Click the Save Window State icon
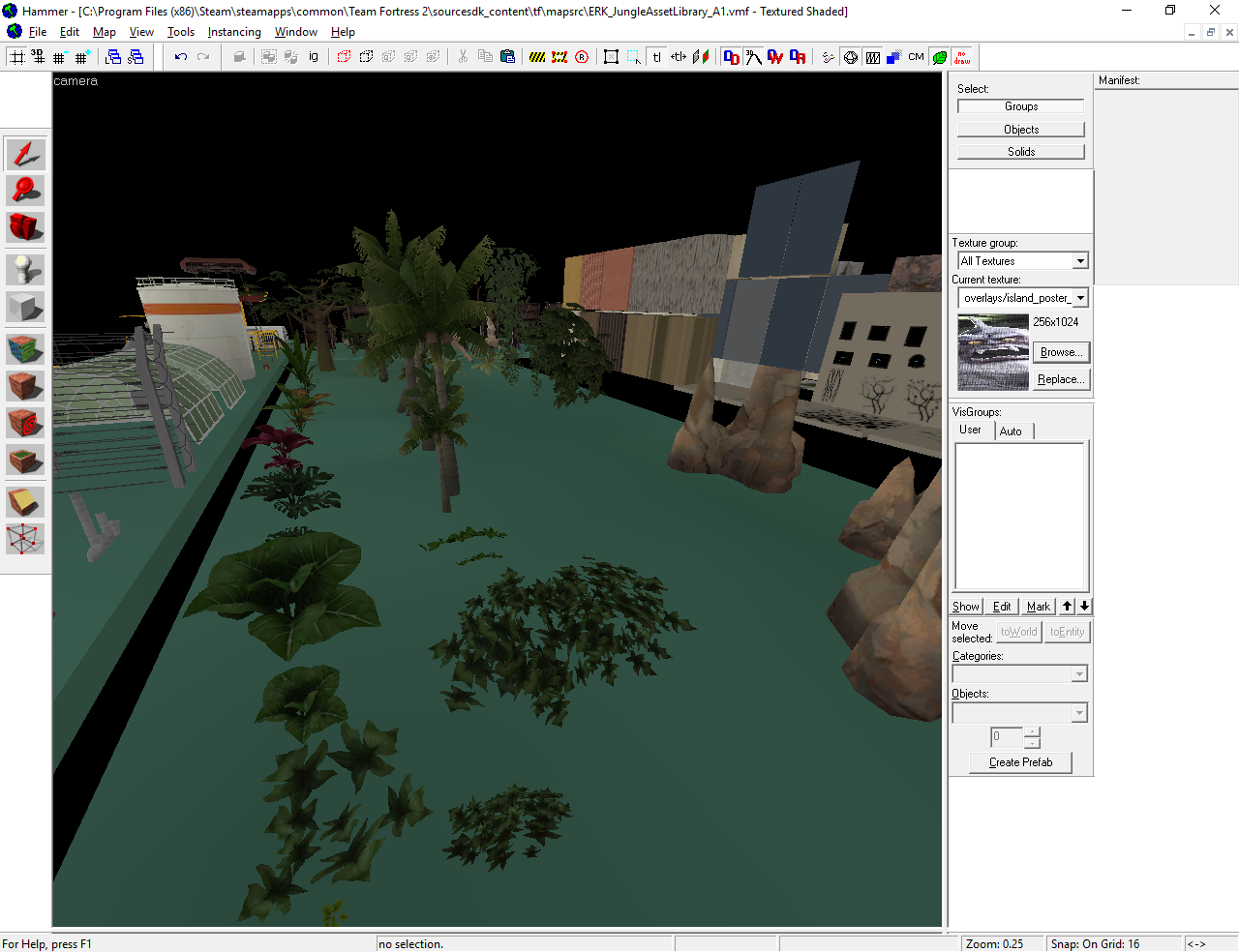1239x952 pixels. pyautogui.click(x=136, y=57)
